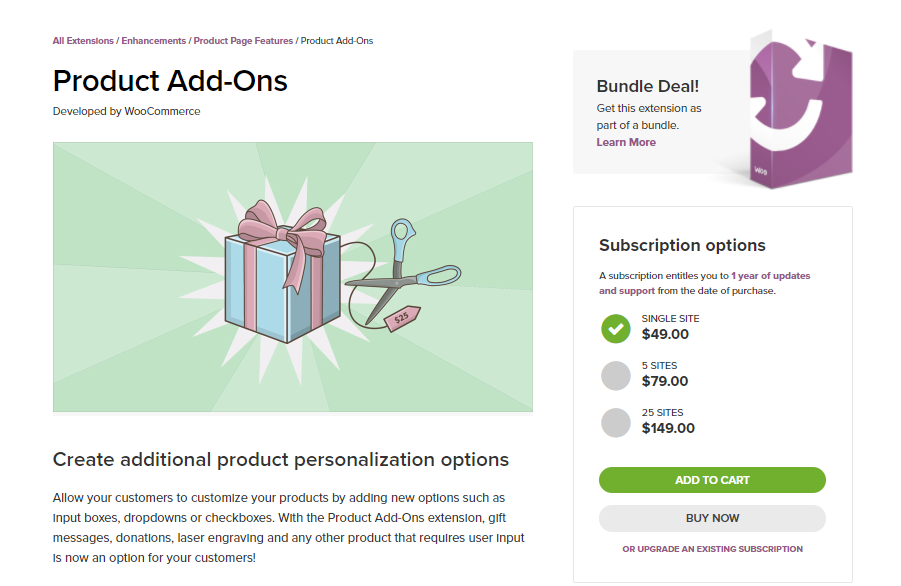Go to All Extensions breadcrumb
The height and width of the screenshot is (586, 901).
tap(83, 41)
